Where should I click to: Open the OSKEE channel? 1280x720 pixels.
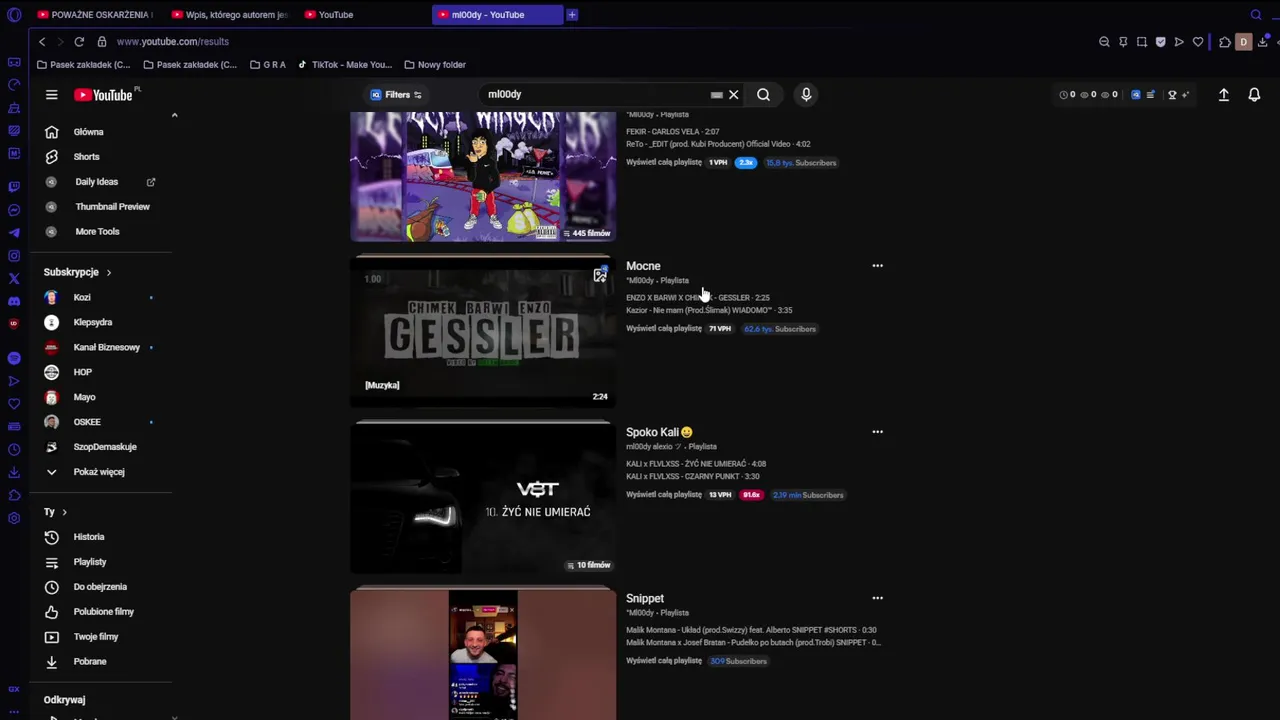(87, 422)
